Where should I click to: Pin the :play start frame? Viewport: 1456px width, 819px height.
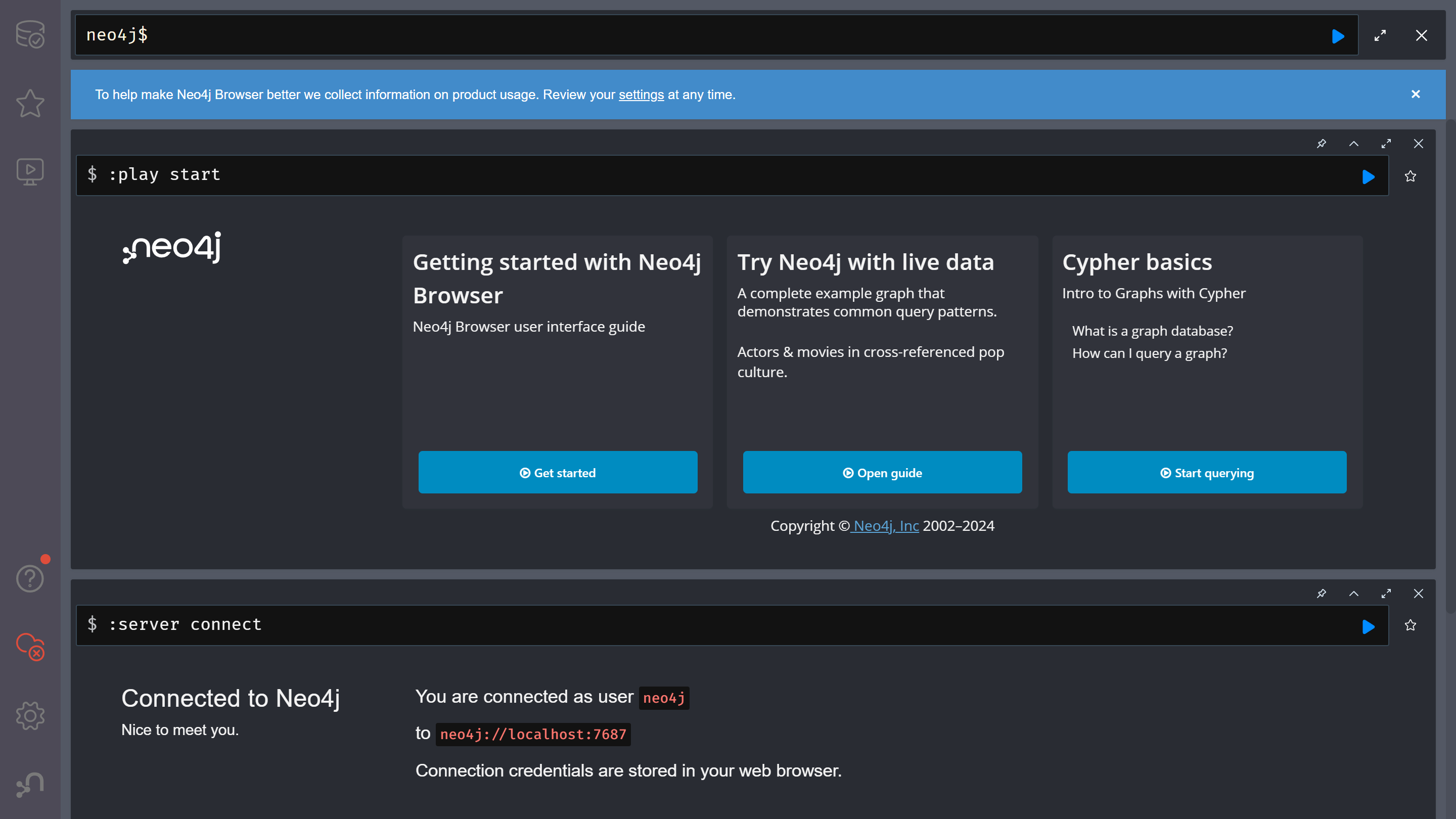pos(1322,144)
